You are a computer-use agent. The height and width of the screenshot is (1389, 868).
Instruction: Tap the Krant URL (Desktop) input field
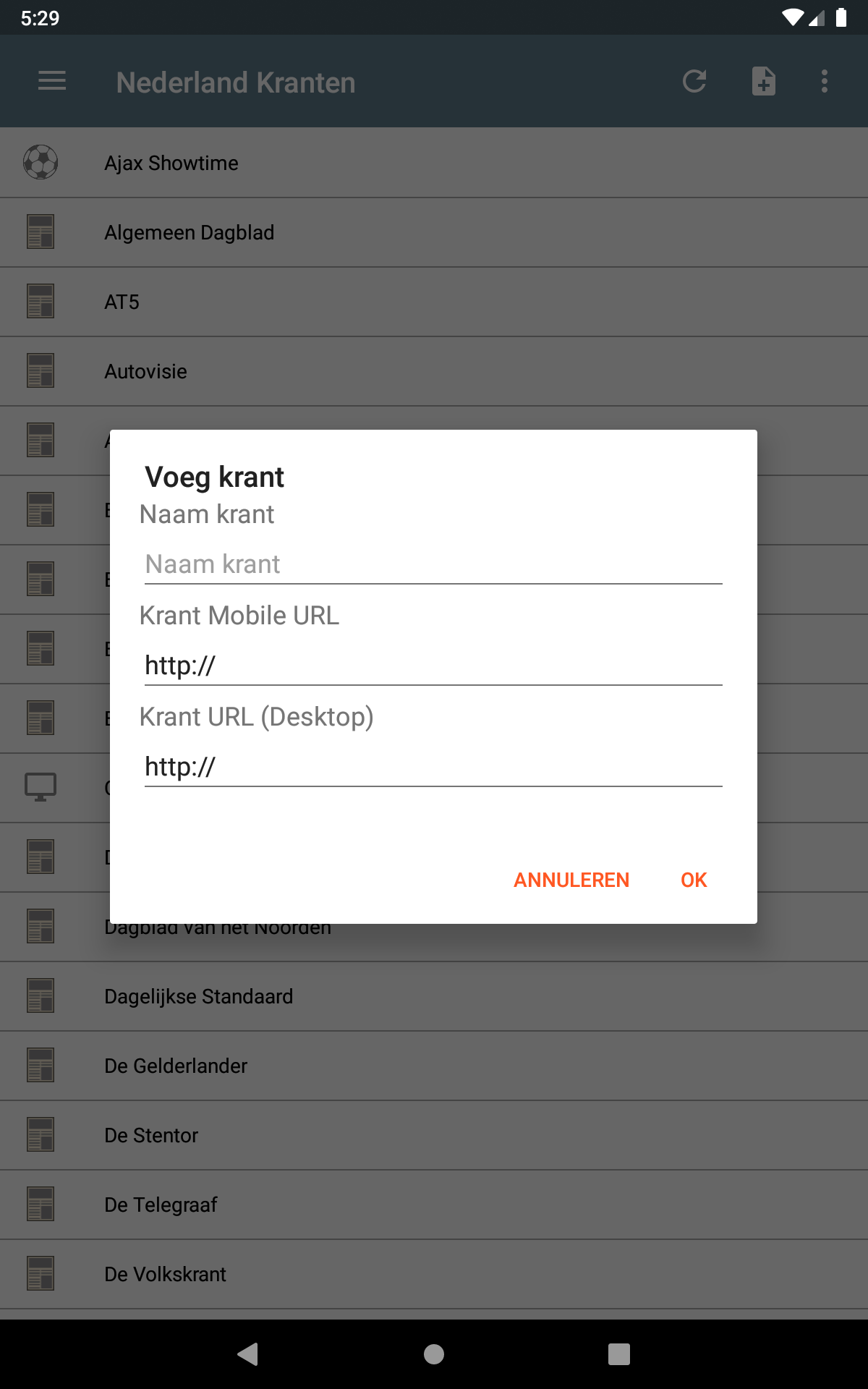click(x=433, y=767)
